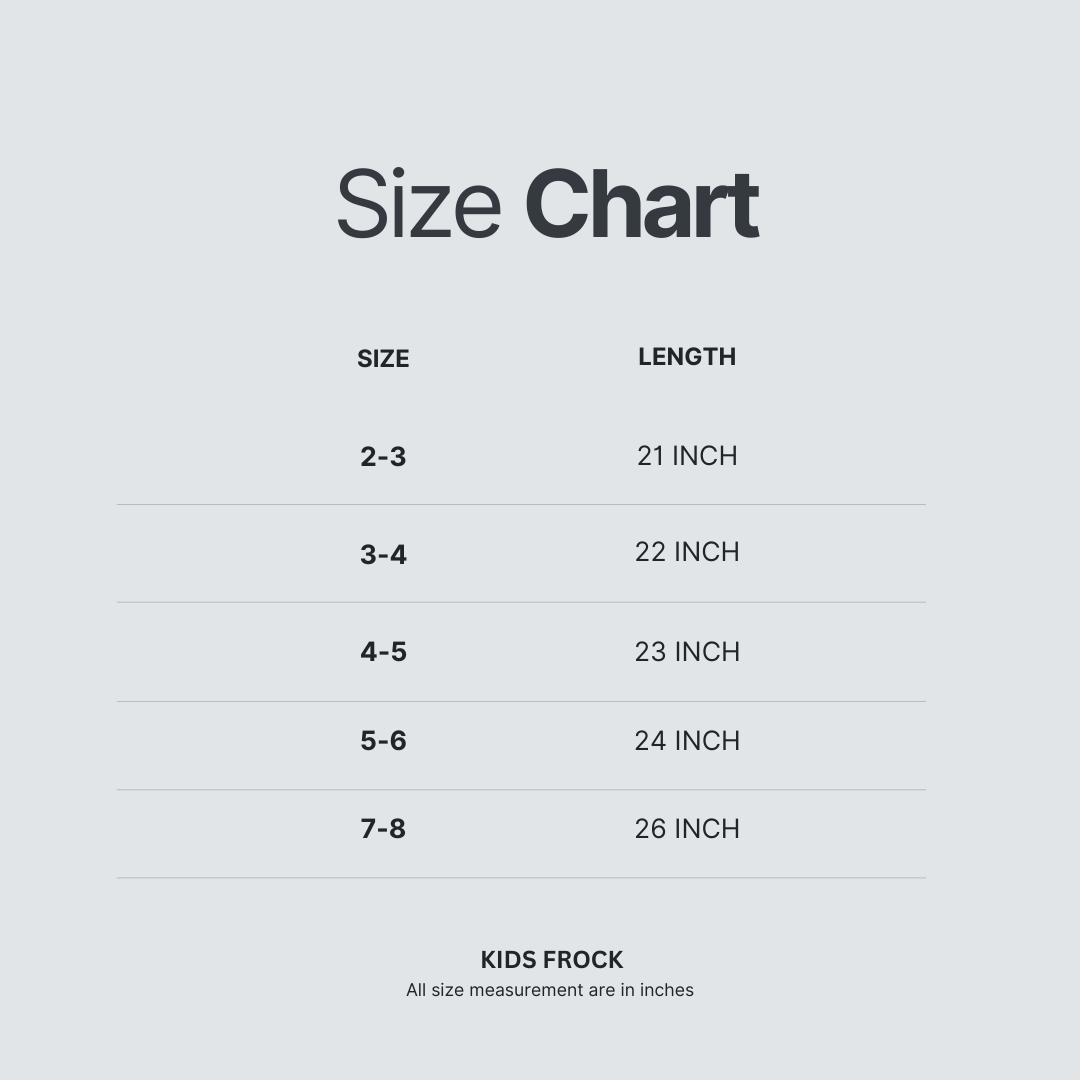This screenshot has height=1080, width=1080.
Task: Click the divider line under the 2-3 row
Action: pyautogui.click(x=521, y=505)
